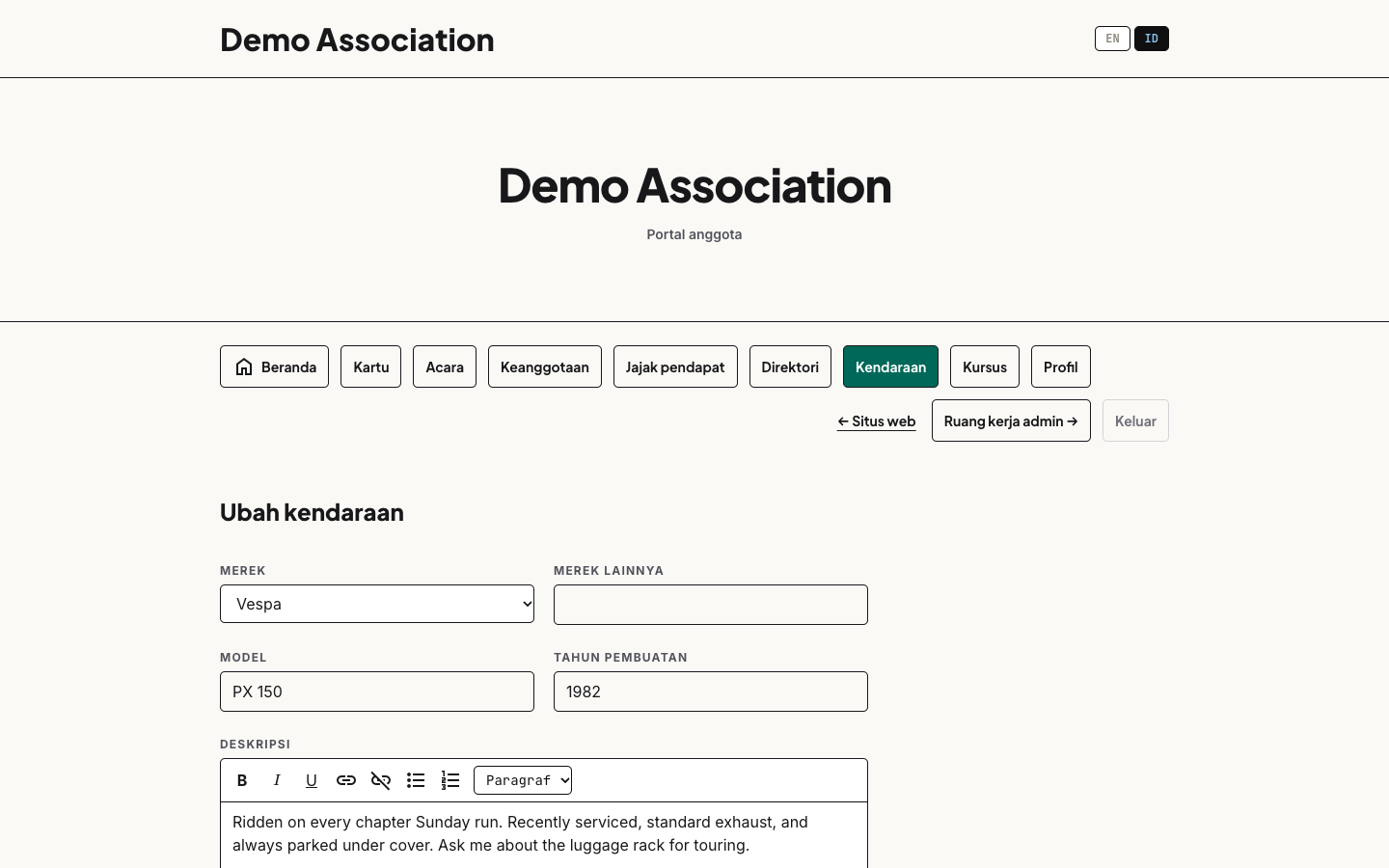This screenshot has height=868, width=1389.
Task: Switch language to ID
Action: (x=1152, y=39)
